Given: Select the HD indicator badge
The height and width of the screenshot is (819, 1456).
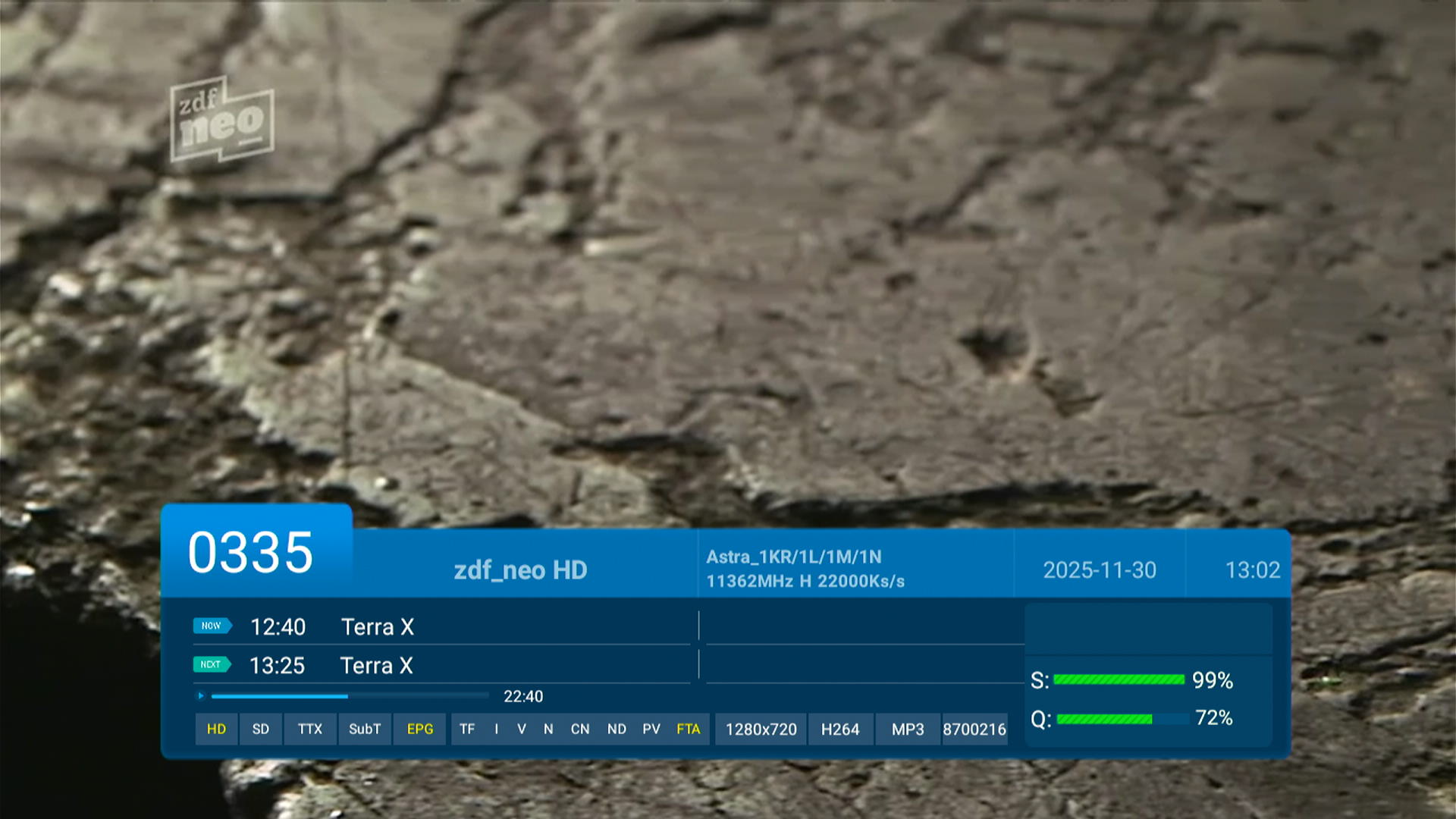Looking at the screenshot, I should pos(216,729).
